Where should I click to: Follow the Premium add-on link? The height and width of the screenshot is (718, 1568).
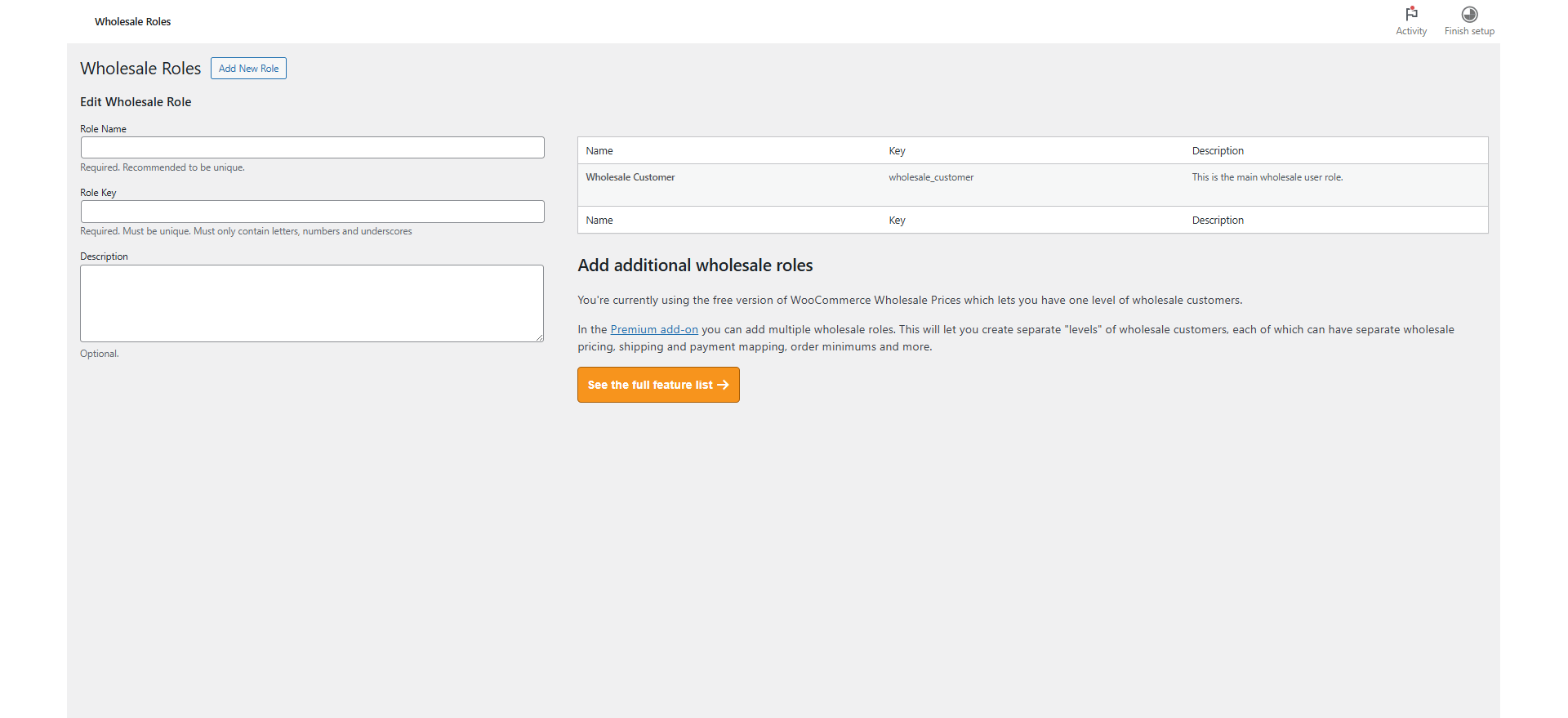(x=654, y=330)
